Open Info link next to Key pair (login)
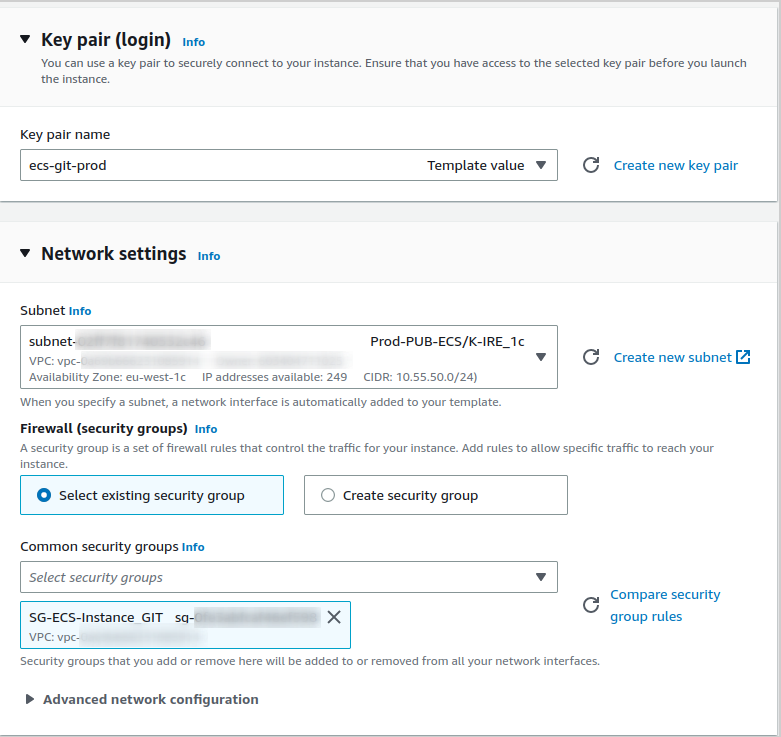This screenshot has height=737, width=781. click(193, 42)
